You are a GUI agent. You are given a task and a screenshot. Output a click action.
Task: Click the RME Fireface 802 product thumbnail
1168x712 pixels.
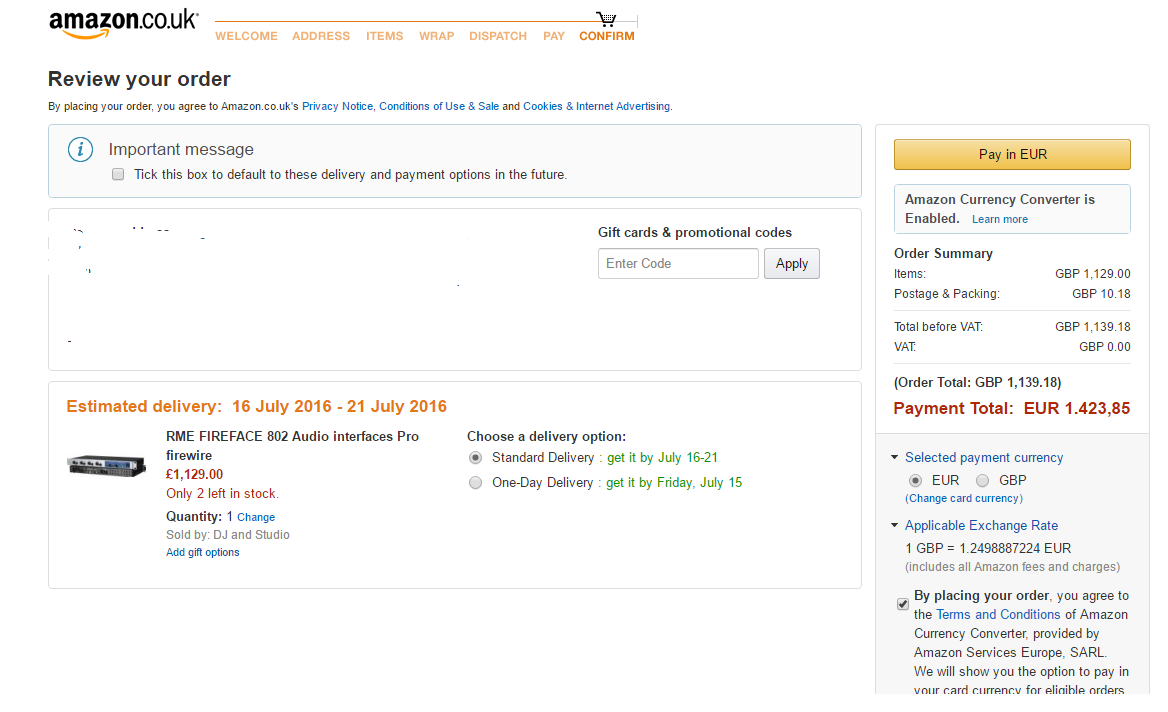point(106,464)
